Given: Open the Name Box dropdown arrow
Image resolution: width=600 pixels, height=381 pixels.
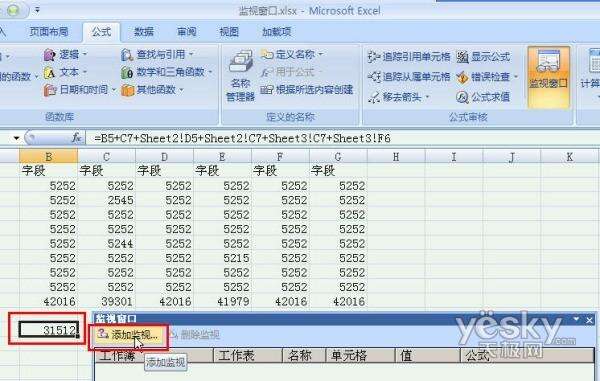Looking at the screenshot, I should point(16,138).
